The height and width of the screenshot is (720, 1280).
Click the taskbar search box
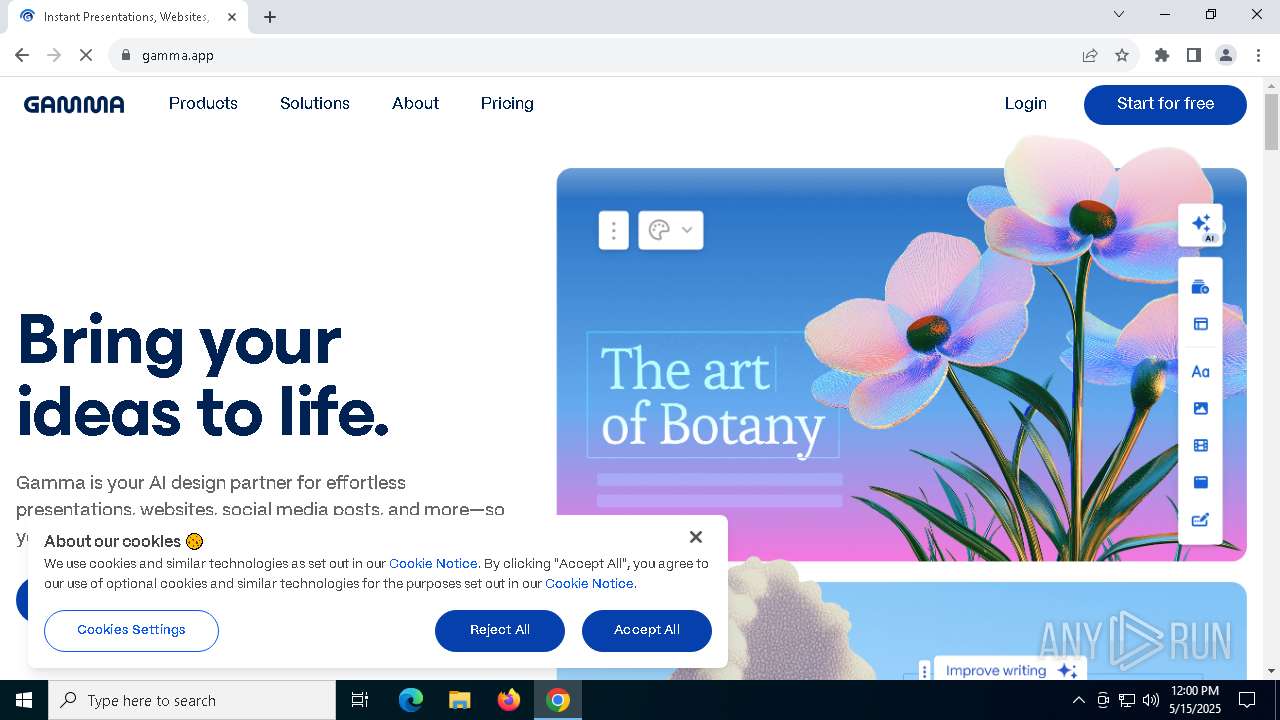192,700
